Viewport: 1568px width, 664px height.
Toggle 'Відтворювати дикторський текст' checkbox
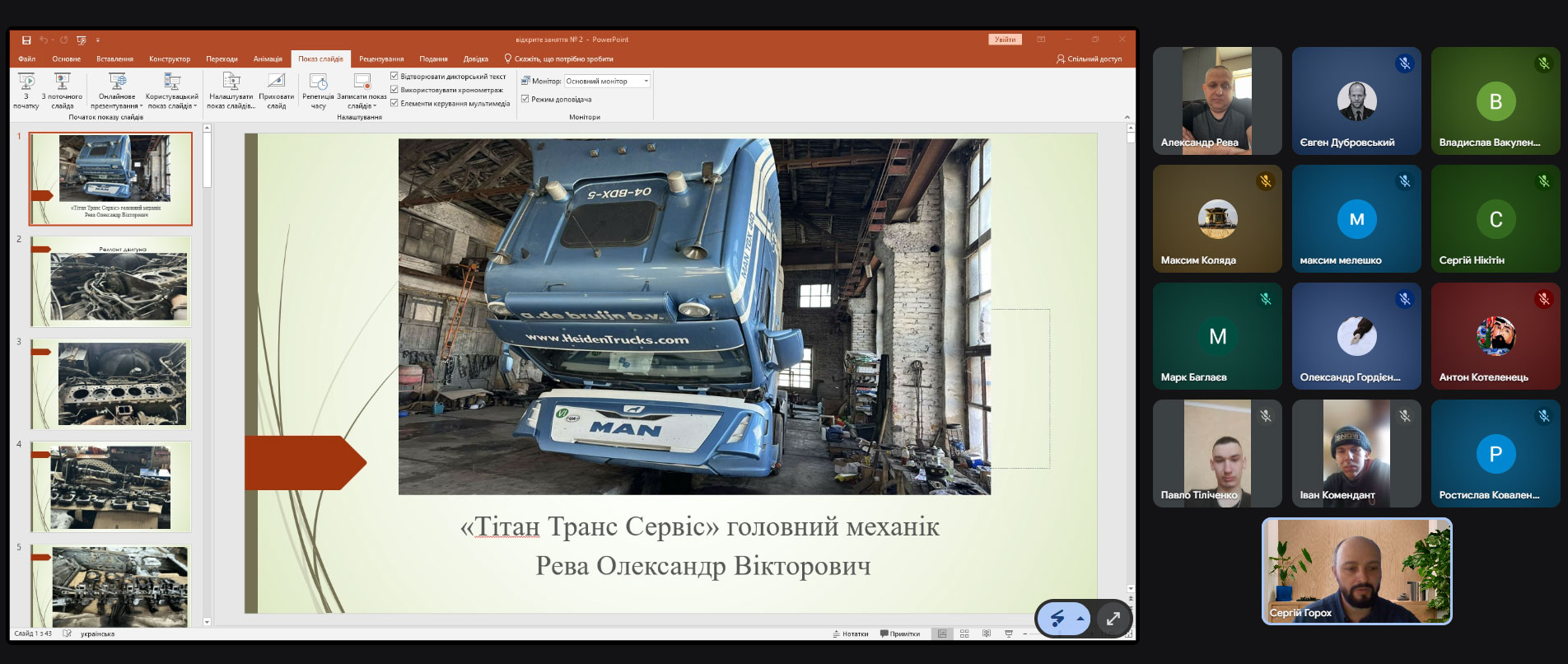pos(394,77)
